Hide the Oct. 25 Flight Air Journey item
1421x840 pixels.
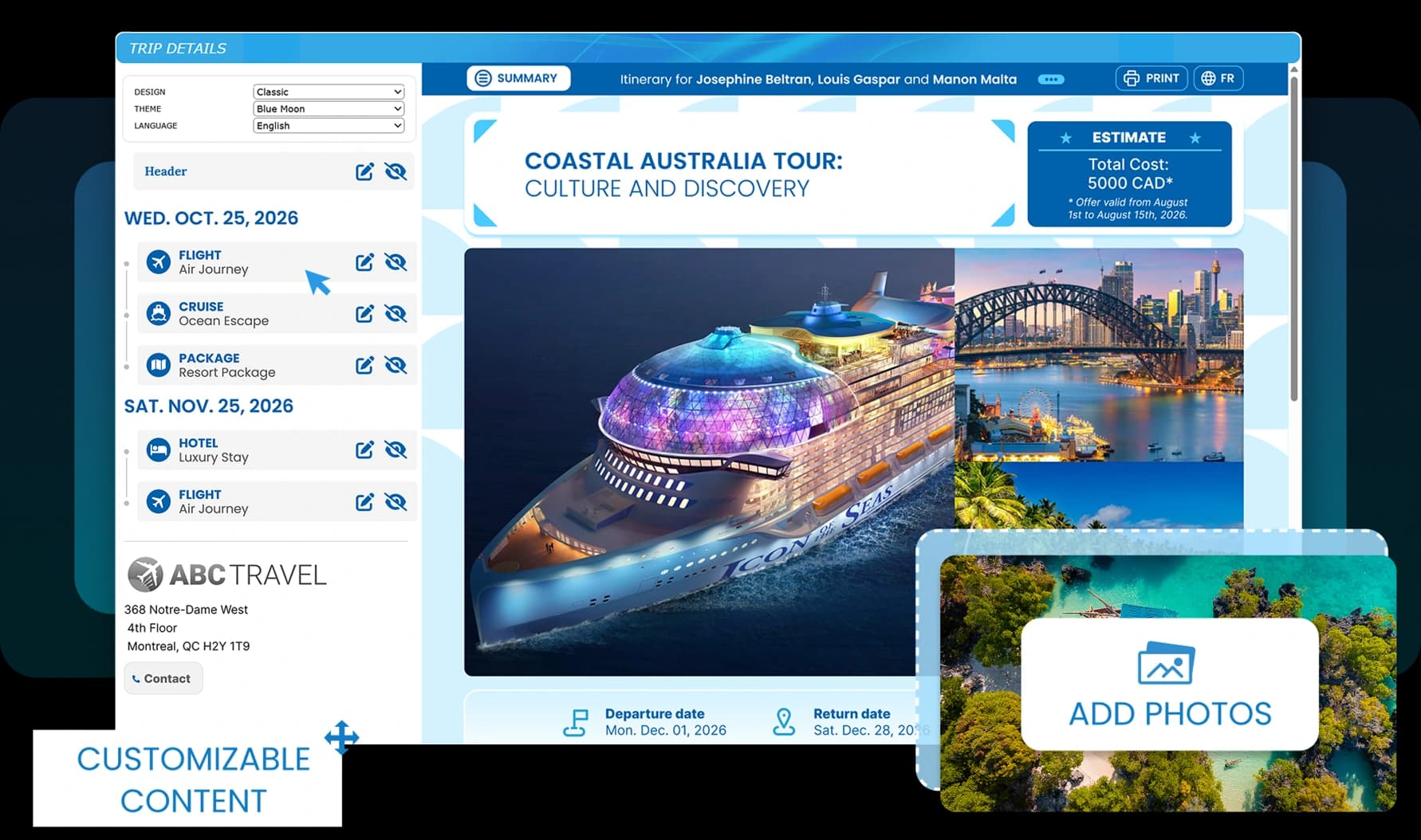396,262
